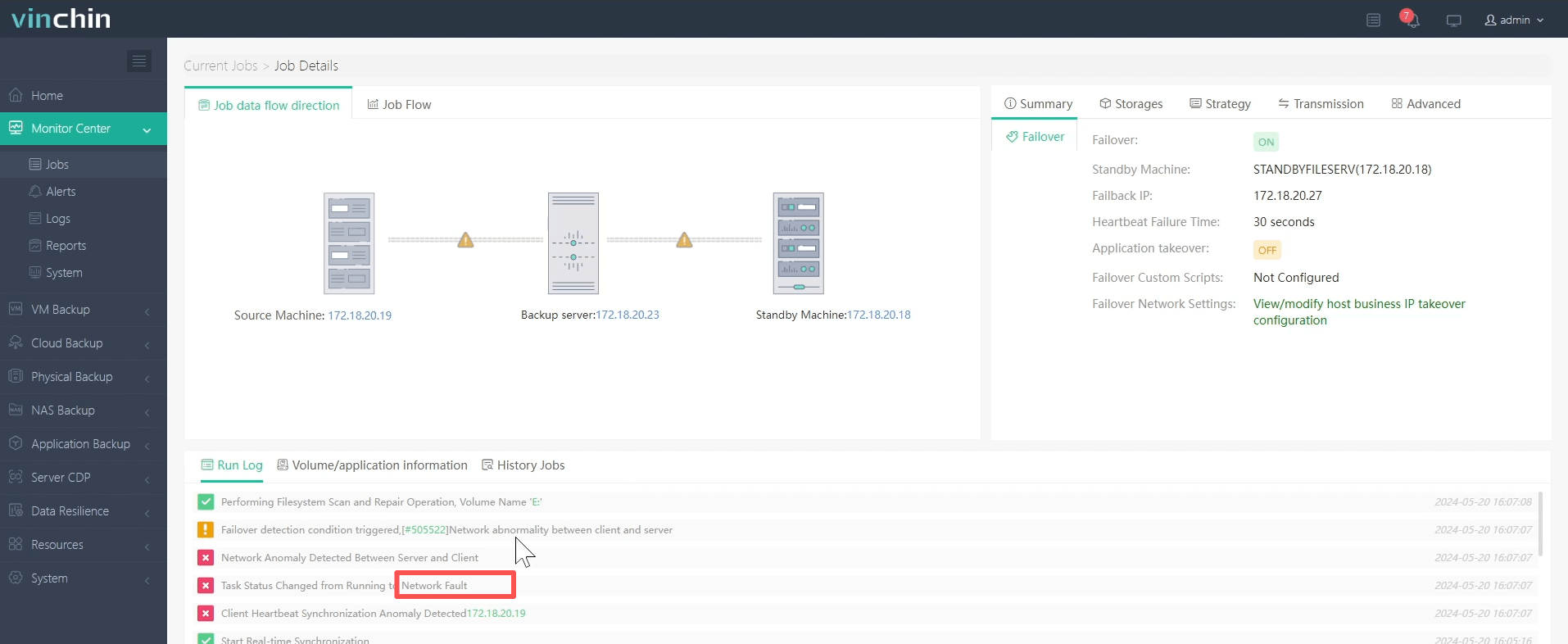Click the 'Job Details' breadcrumb text
Viewport: 1568px width, 644px height.
[x=306, y=66]
